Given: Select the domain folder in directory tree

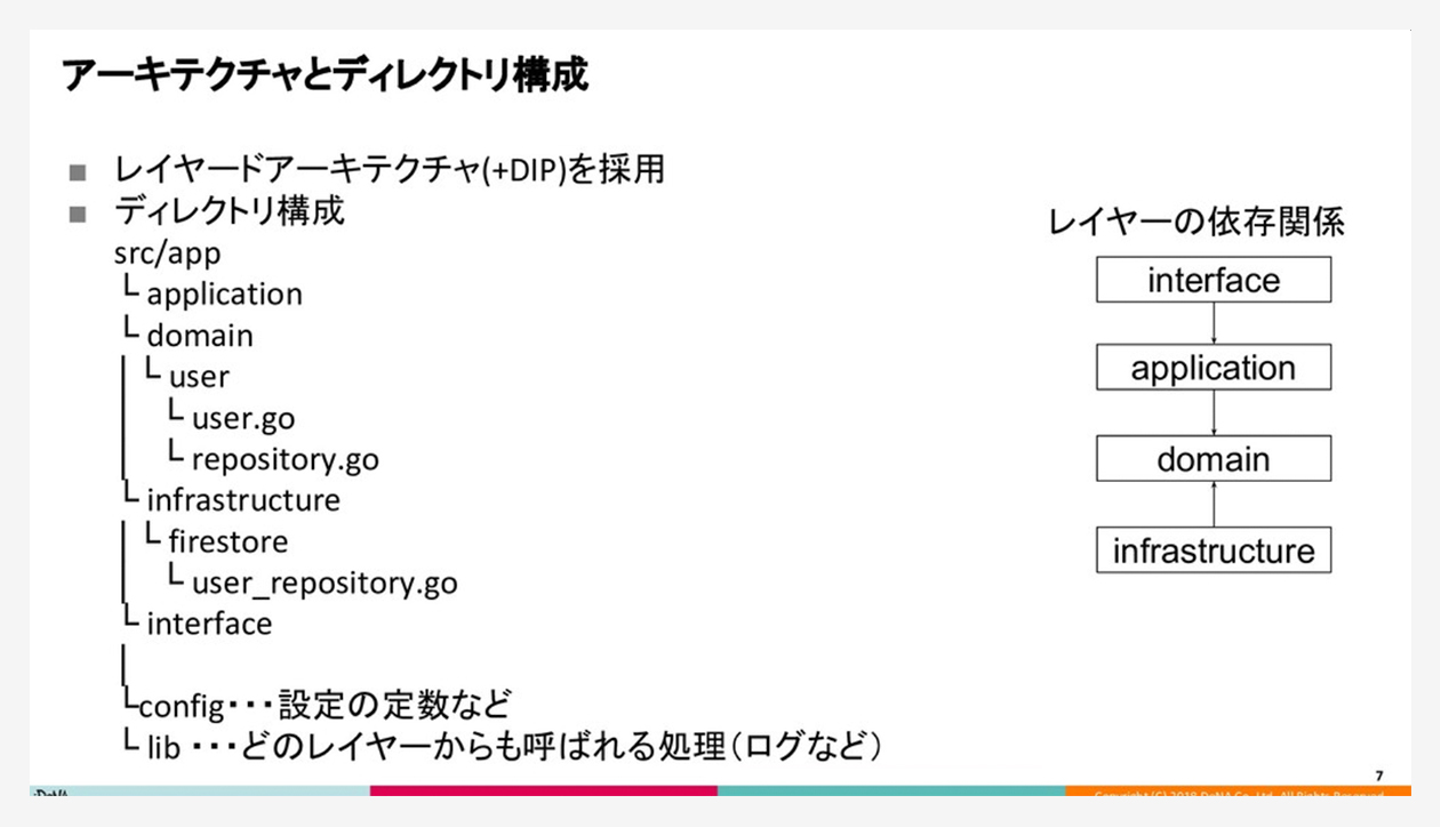Looking at the screenshot, I should [200, 336].
